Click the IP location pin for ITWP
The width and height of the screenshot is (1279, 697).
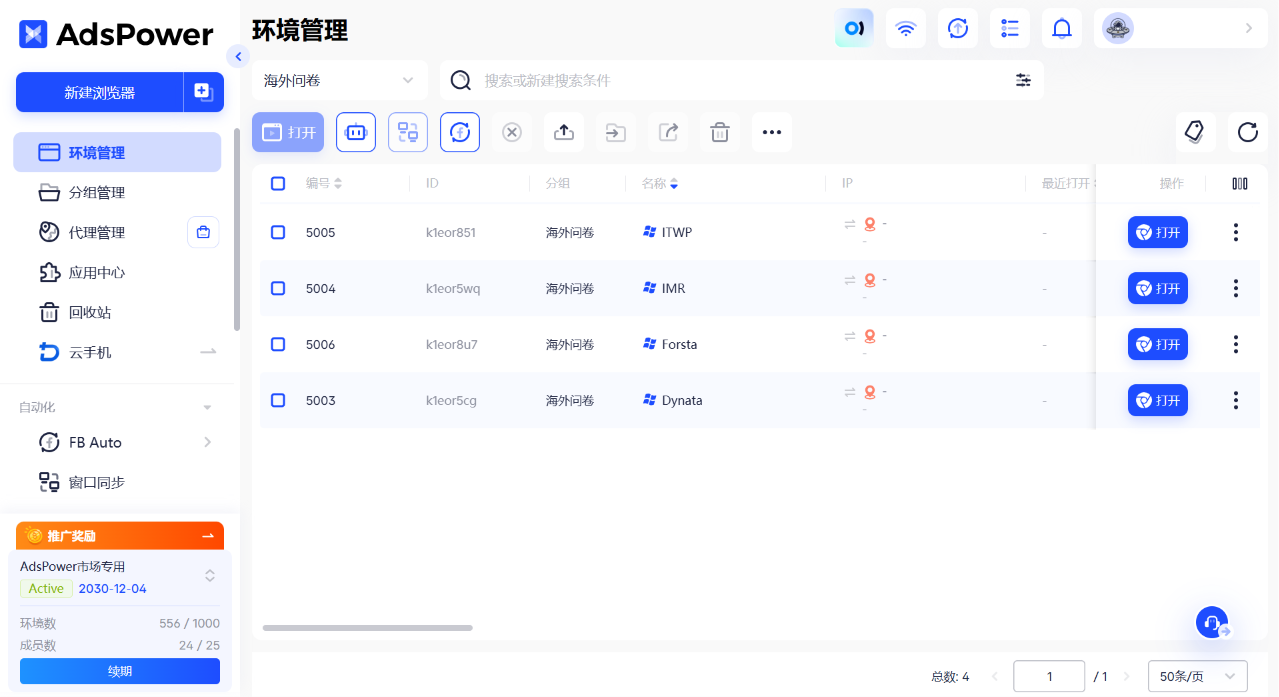click(870, 224)
